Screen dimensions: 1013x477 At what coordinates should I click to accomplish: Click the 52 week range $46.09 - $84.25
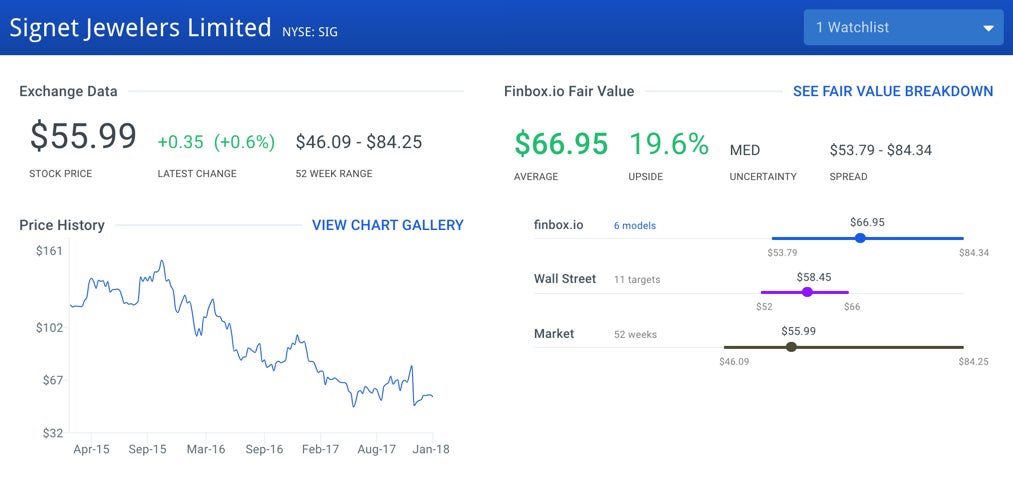coord(359,142)
